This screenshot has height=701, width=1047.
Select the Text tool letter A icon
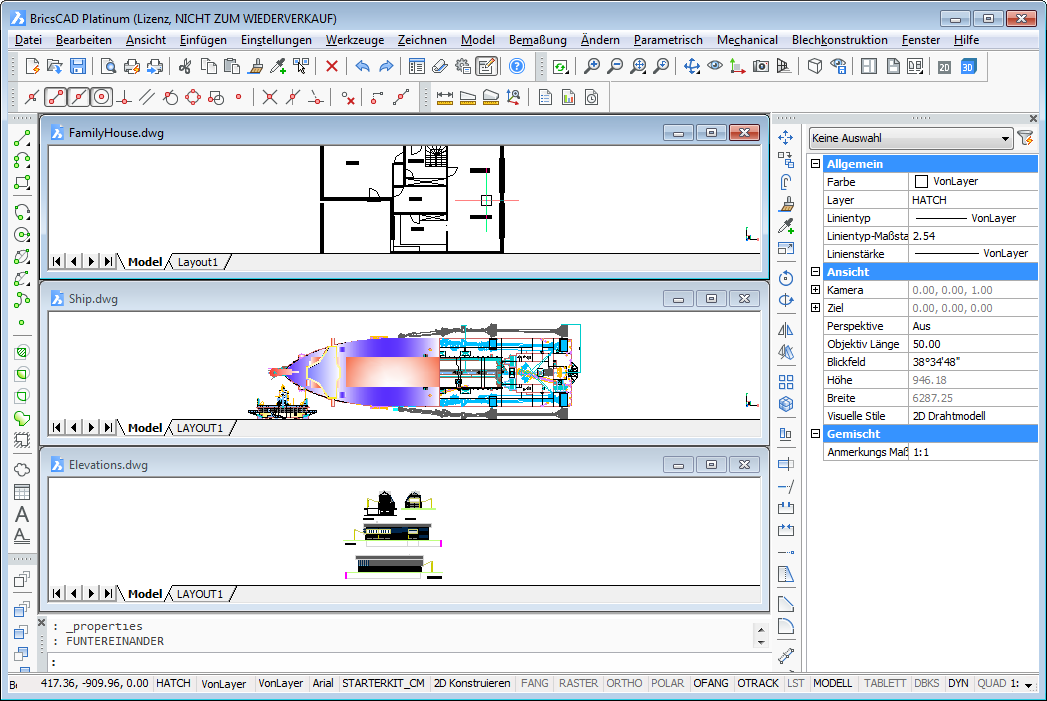(22, 515)
